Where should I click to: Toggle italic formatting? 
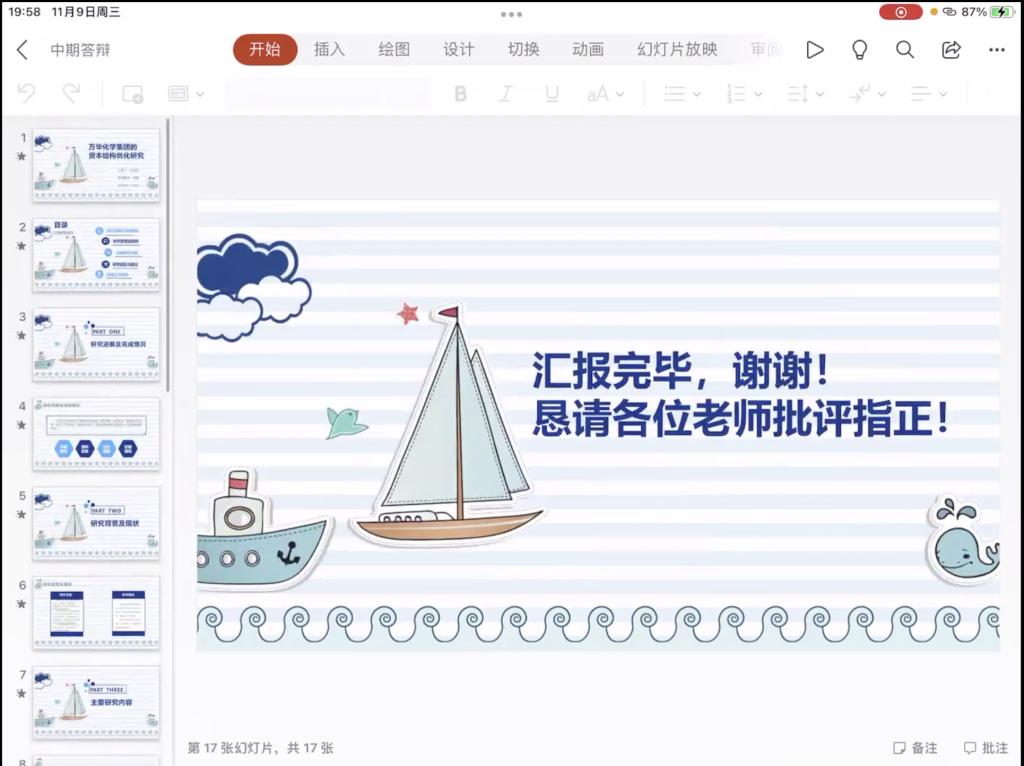(x=506, y=94)
